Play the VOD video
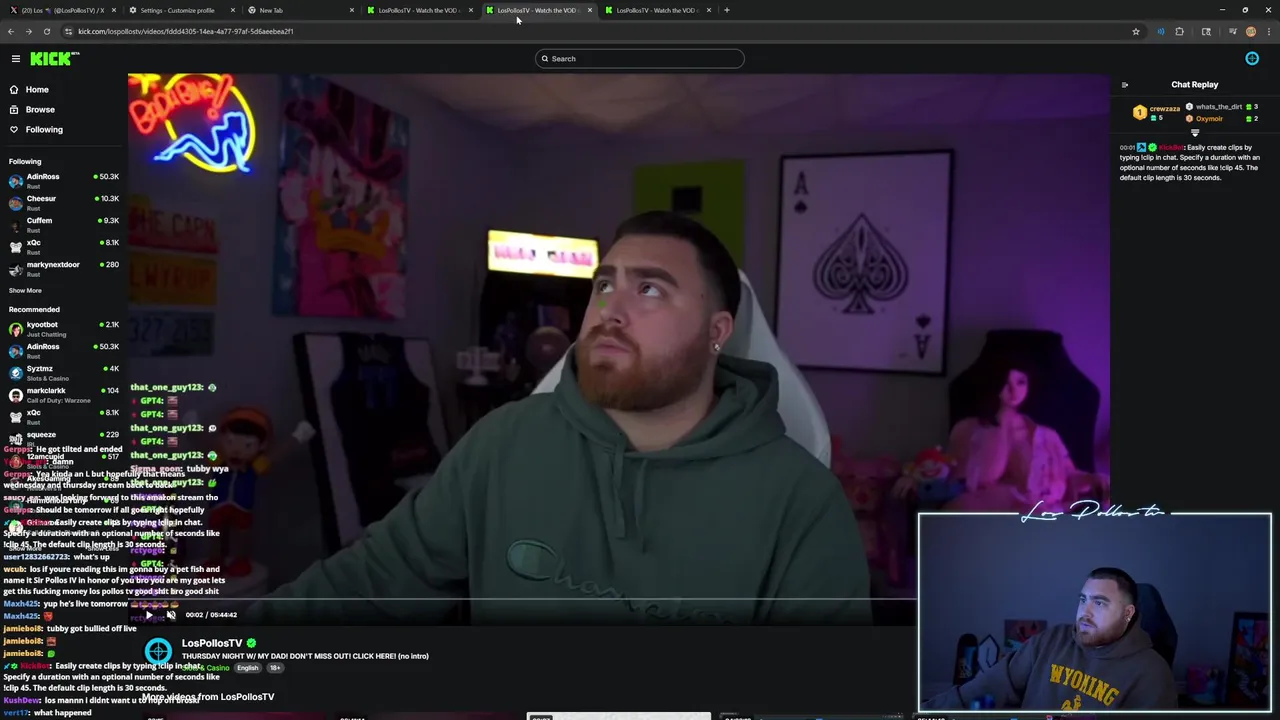The height and width of the screenshot is (720, 1280). point(150,615)
